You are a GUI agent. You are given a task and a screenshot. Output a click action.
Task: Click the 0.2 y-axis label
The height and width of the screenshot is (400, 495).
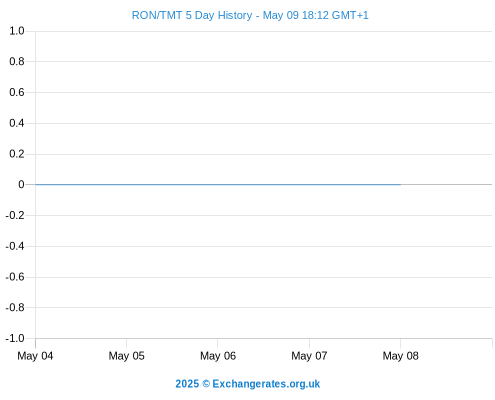[17, 154]
